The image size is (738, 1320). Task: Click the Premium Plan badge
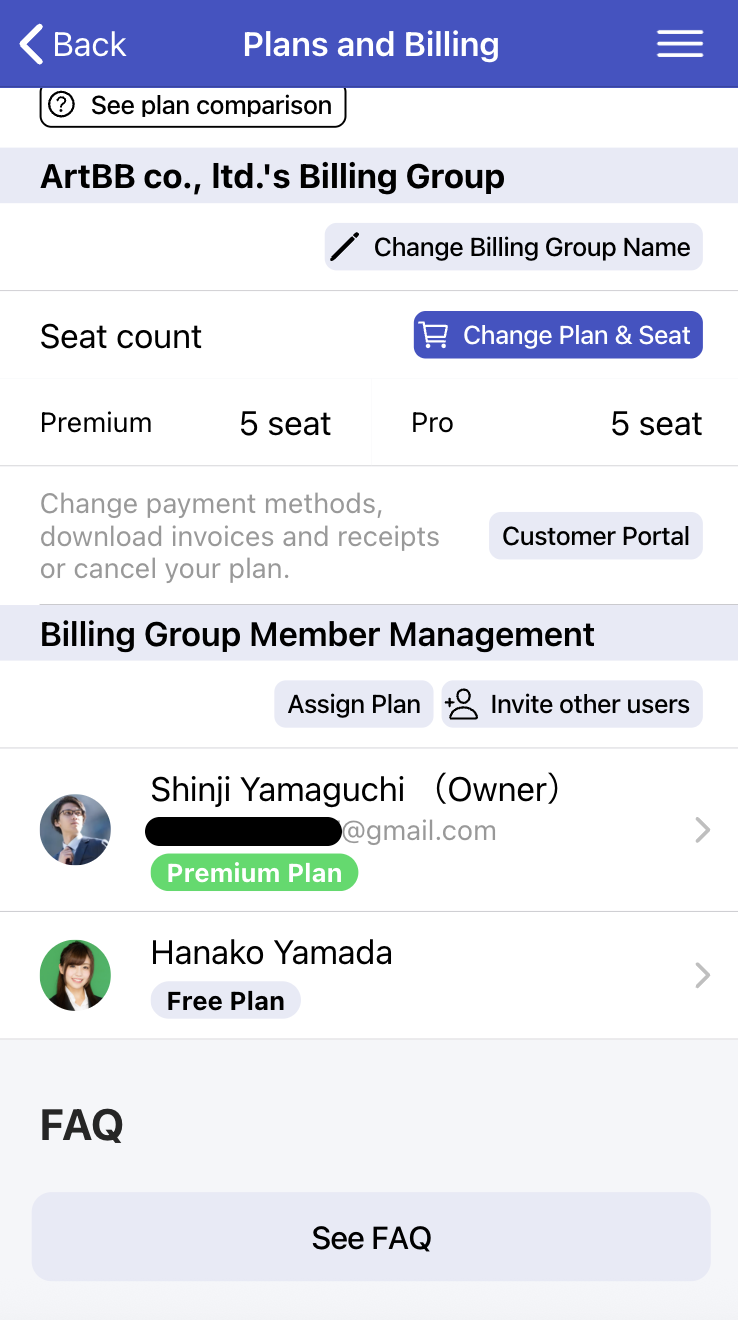(254, 873)
